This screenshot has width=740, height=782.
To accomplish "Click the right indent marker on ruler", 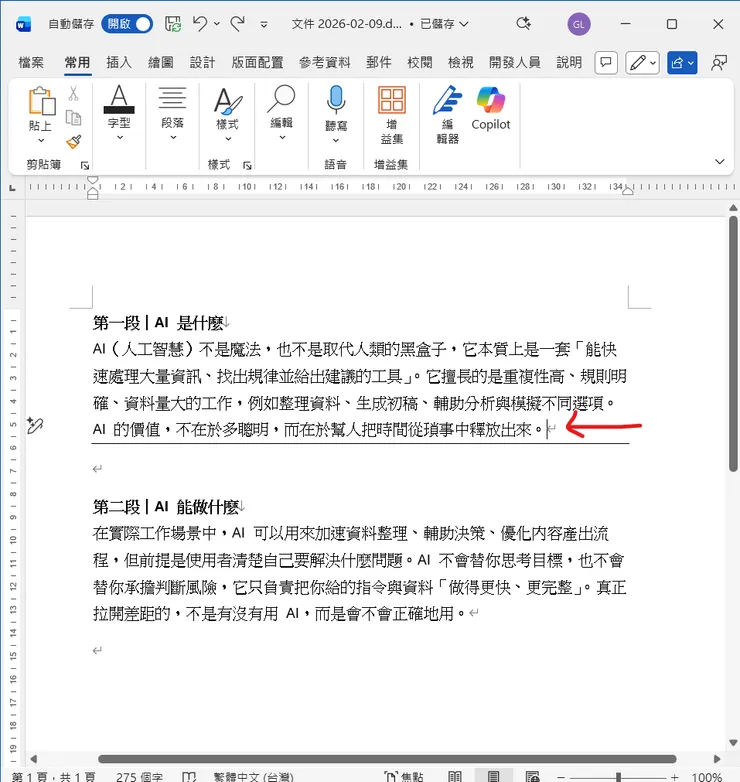I will tap(628, 190).
